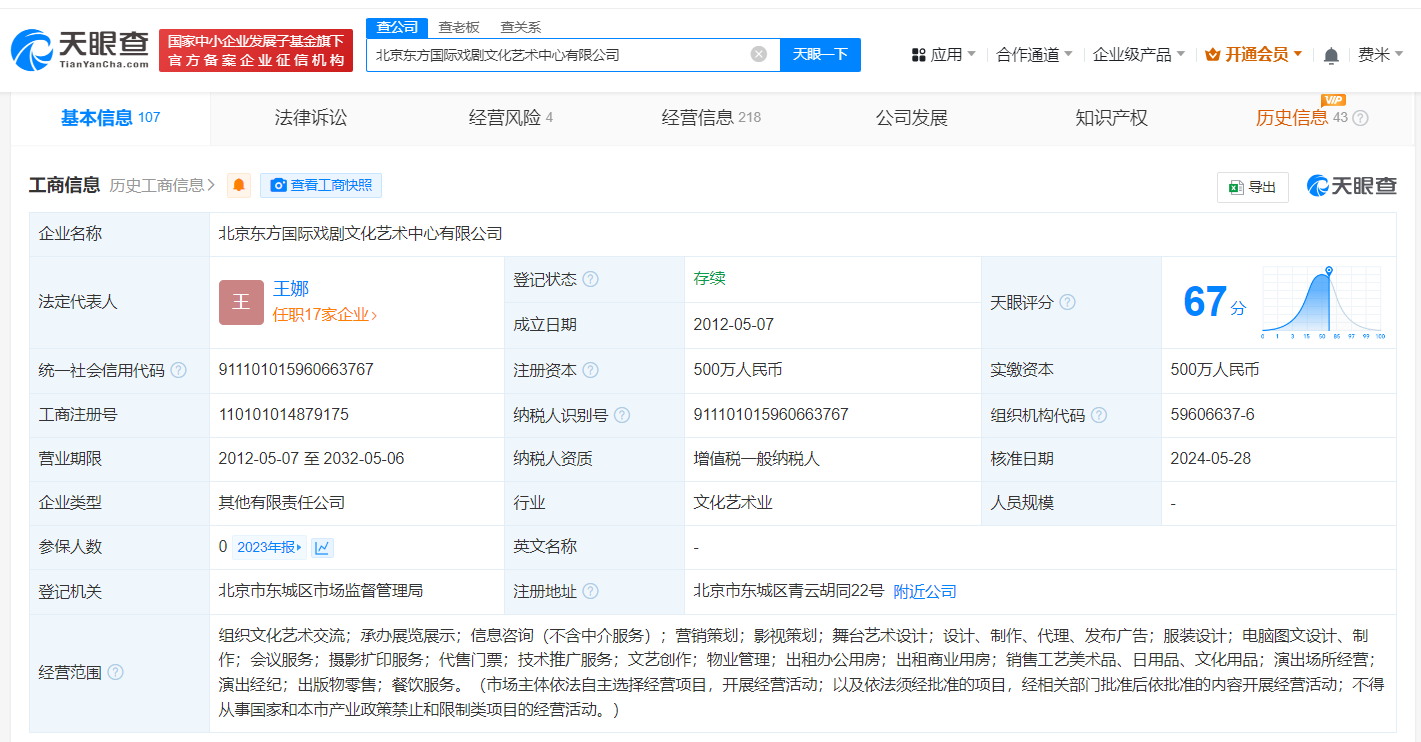This screenshot has width=1421, height=742.
Task: Click help icon next to 经营范围
Action: click(115, 672)
